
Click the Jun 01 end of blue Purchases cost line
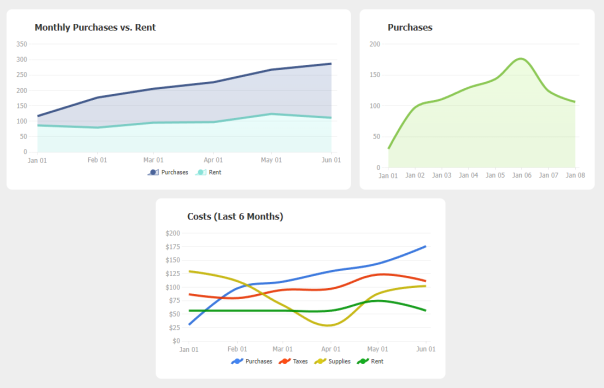[x=425, y=247]
